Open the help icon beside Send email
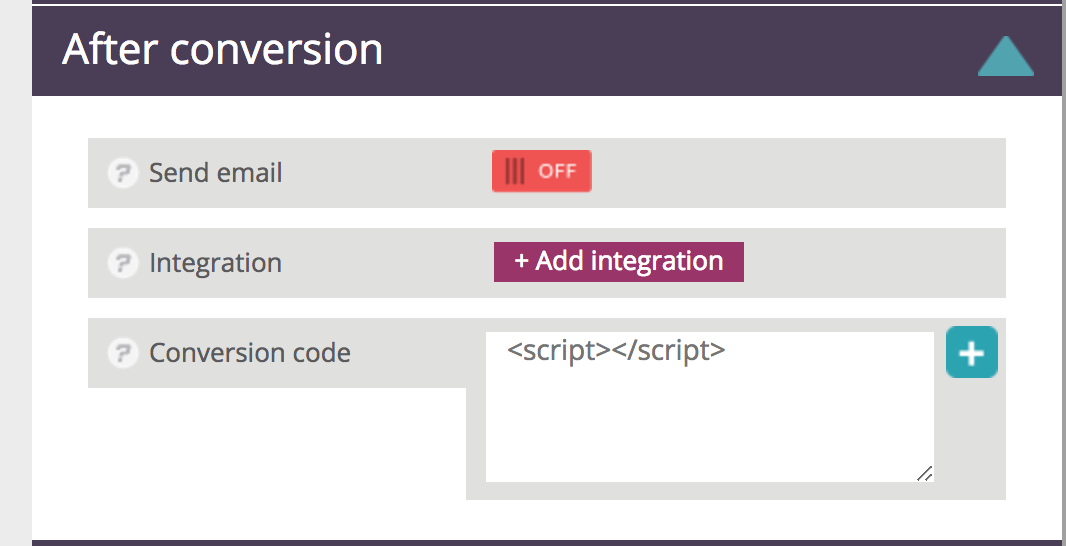Viewport: 1066px width, 546px height. tap(122, 173)
